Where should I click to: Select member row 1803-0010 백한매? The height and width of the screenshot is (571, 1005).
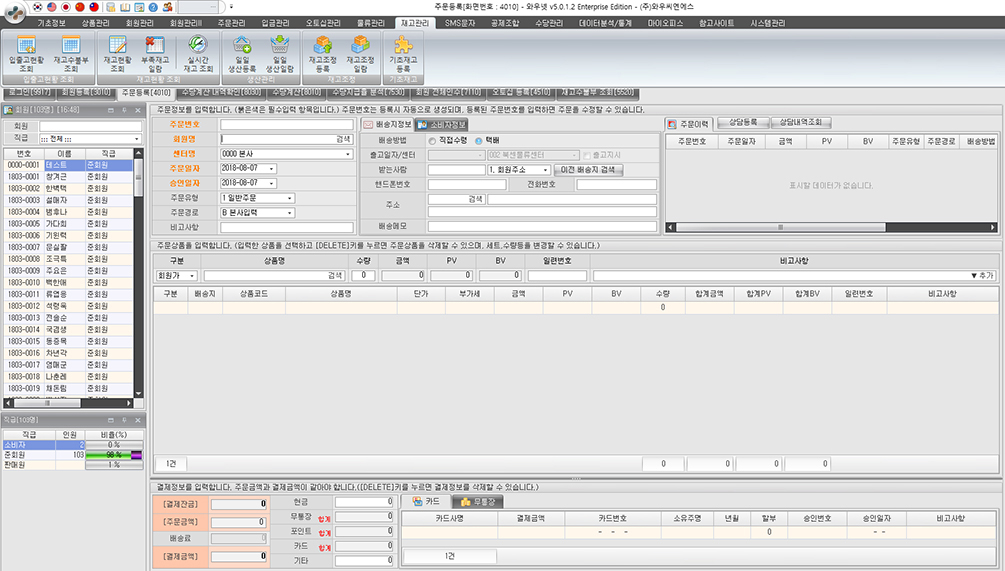69,283
